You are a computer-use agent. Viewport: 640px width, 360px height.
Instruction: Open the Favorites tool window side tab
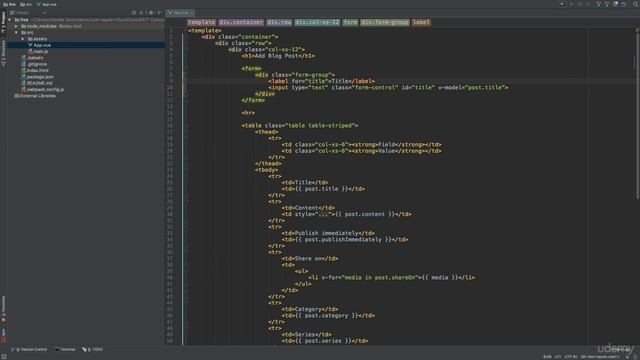pyautogui.click(x=3, y=309)
